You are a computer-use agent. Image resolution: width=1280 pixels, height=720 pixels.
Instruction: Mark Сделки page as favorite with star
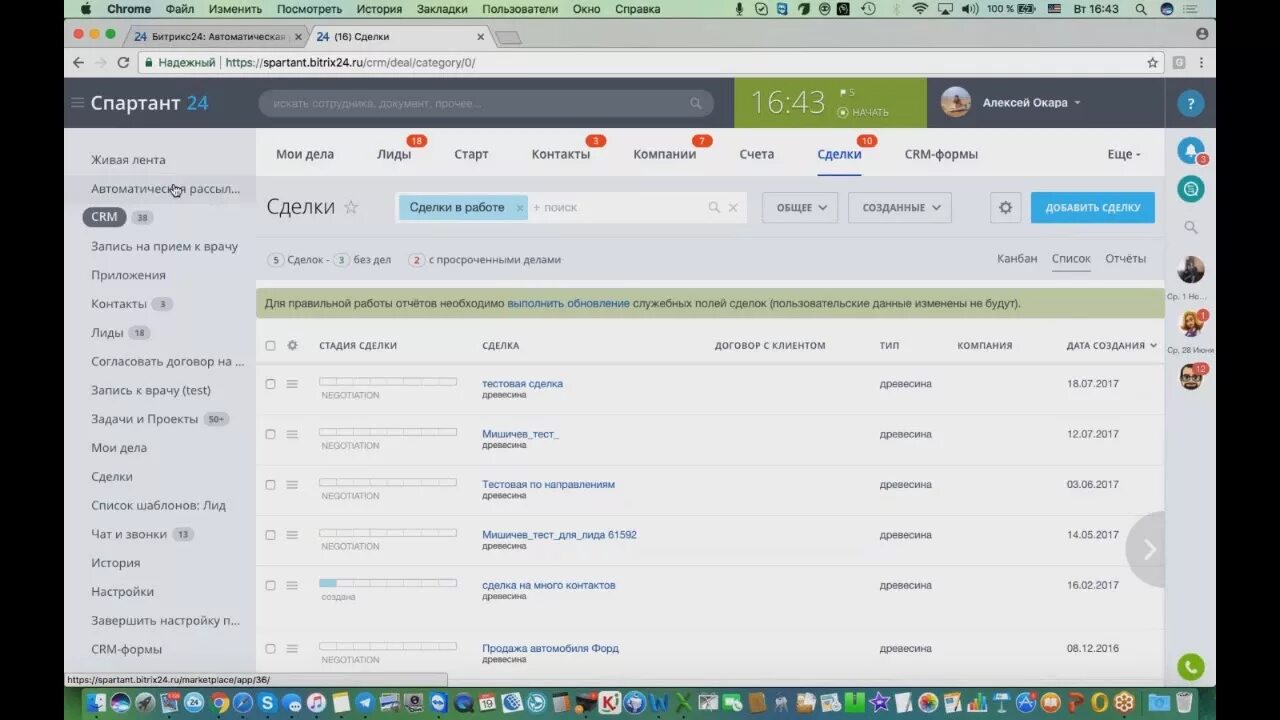pos(351,207)
